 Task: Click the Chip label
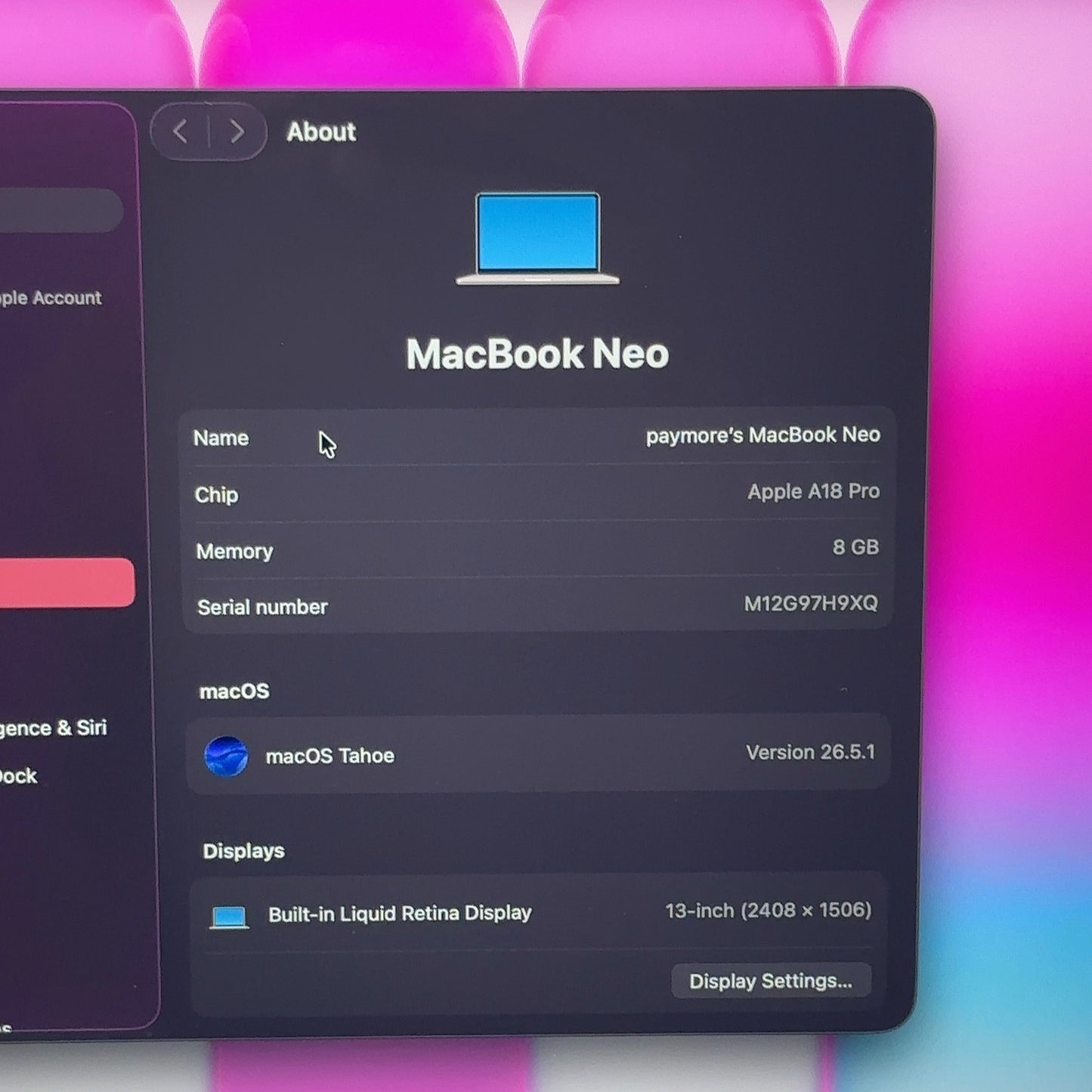tap(216, 495)
